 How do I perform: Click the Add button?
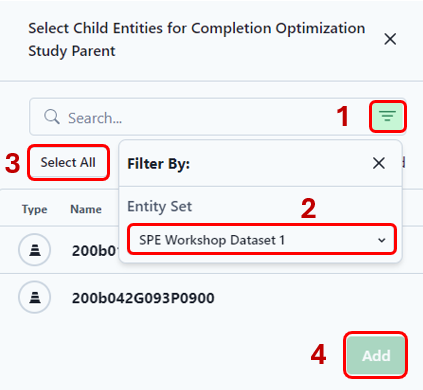pos(376,355)
